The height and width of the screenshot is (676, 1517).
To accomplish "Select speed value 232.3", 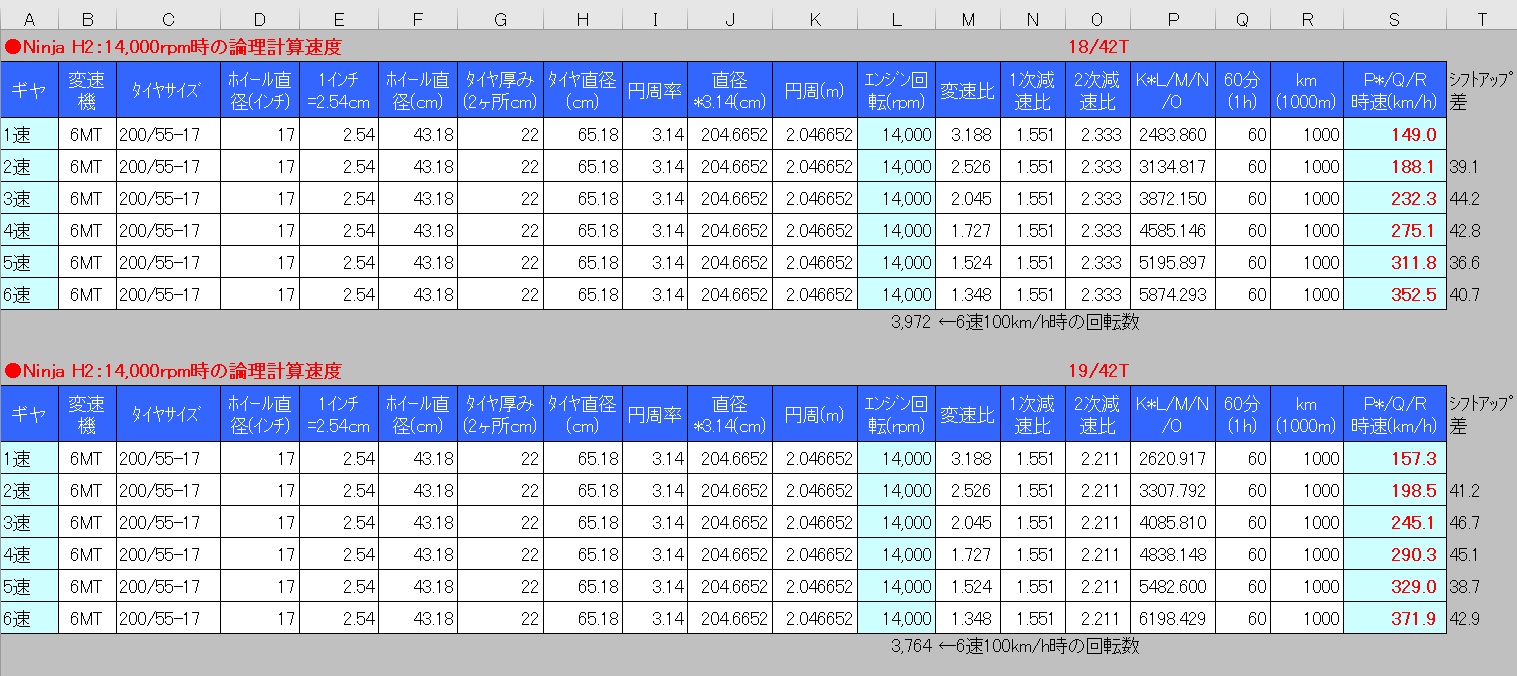I will pos(1395,198).
